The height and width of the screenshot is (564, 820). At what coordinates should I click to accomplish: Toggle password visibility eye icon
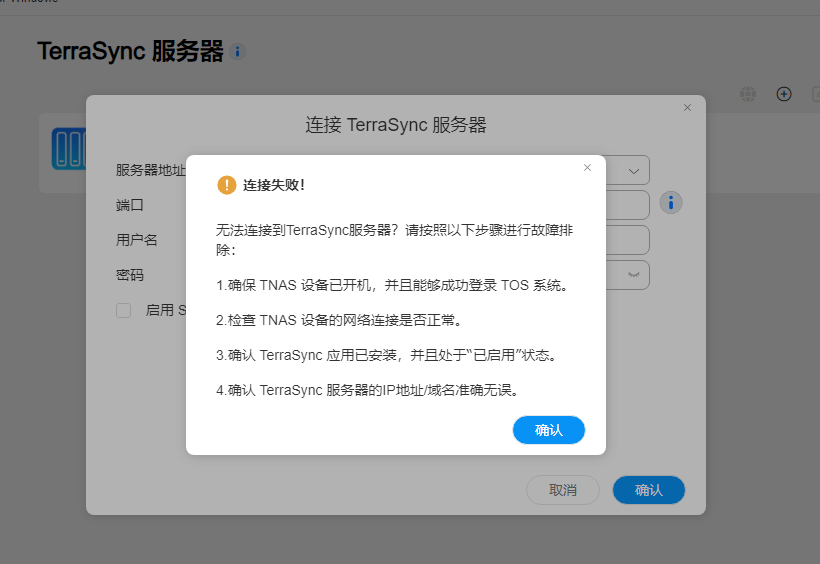tap(634, 275)
